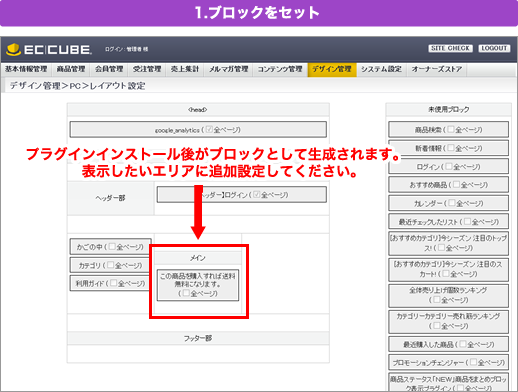Click the ログイン:管理者 様 text
The height and width of the screenshot is (392, 518).
[126, 49]
